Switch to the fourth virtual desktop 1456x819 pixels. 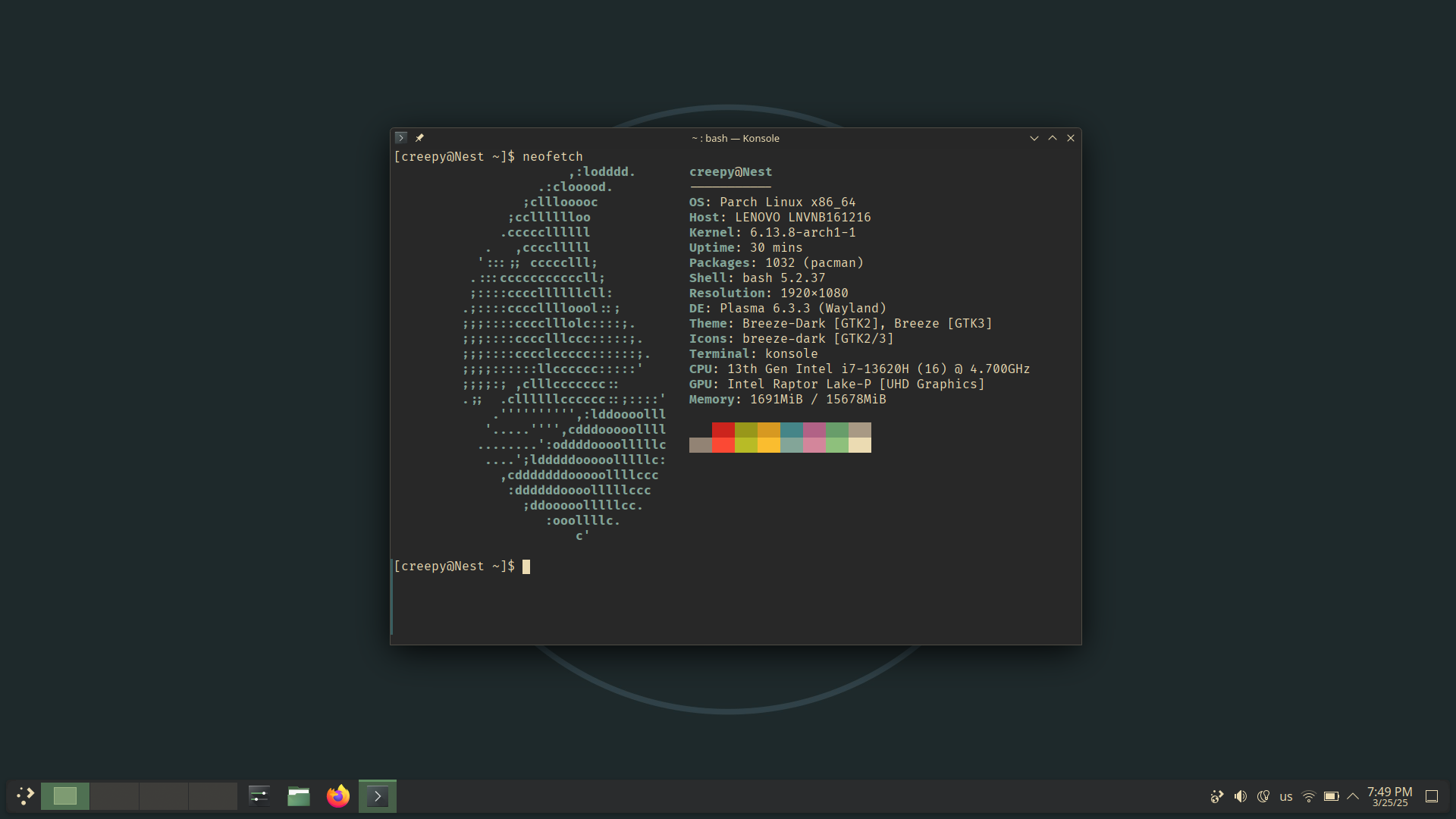(x=213, y=796)
